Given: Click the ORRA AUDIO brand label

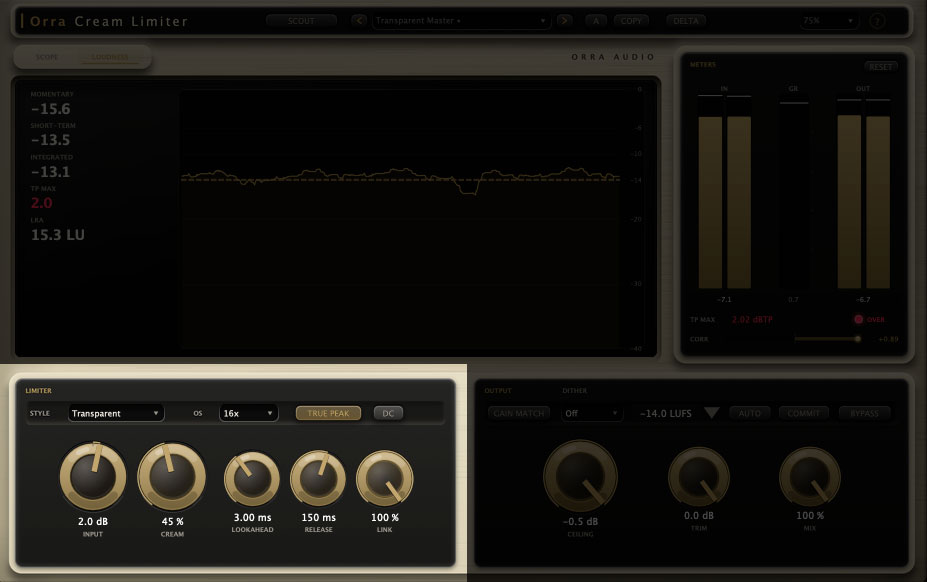Looking at the screenshot, I should [613, 57].
